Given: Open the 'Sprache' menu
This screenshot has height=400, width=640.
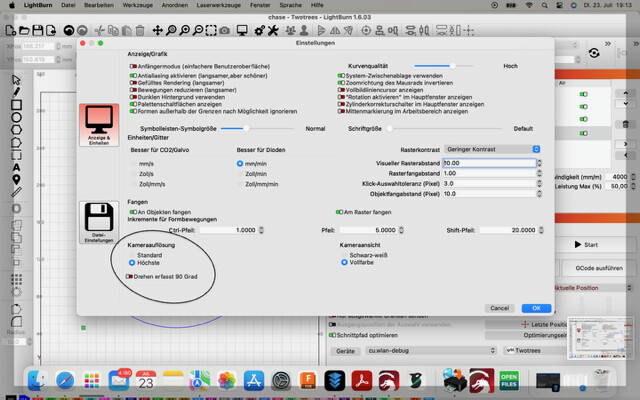Looking at the screenshot, I should [x=290, y=5].
